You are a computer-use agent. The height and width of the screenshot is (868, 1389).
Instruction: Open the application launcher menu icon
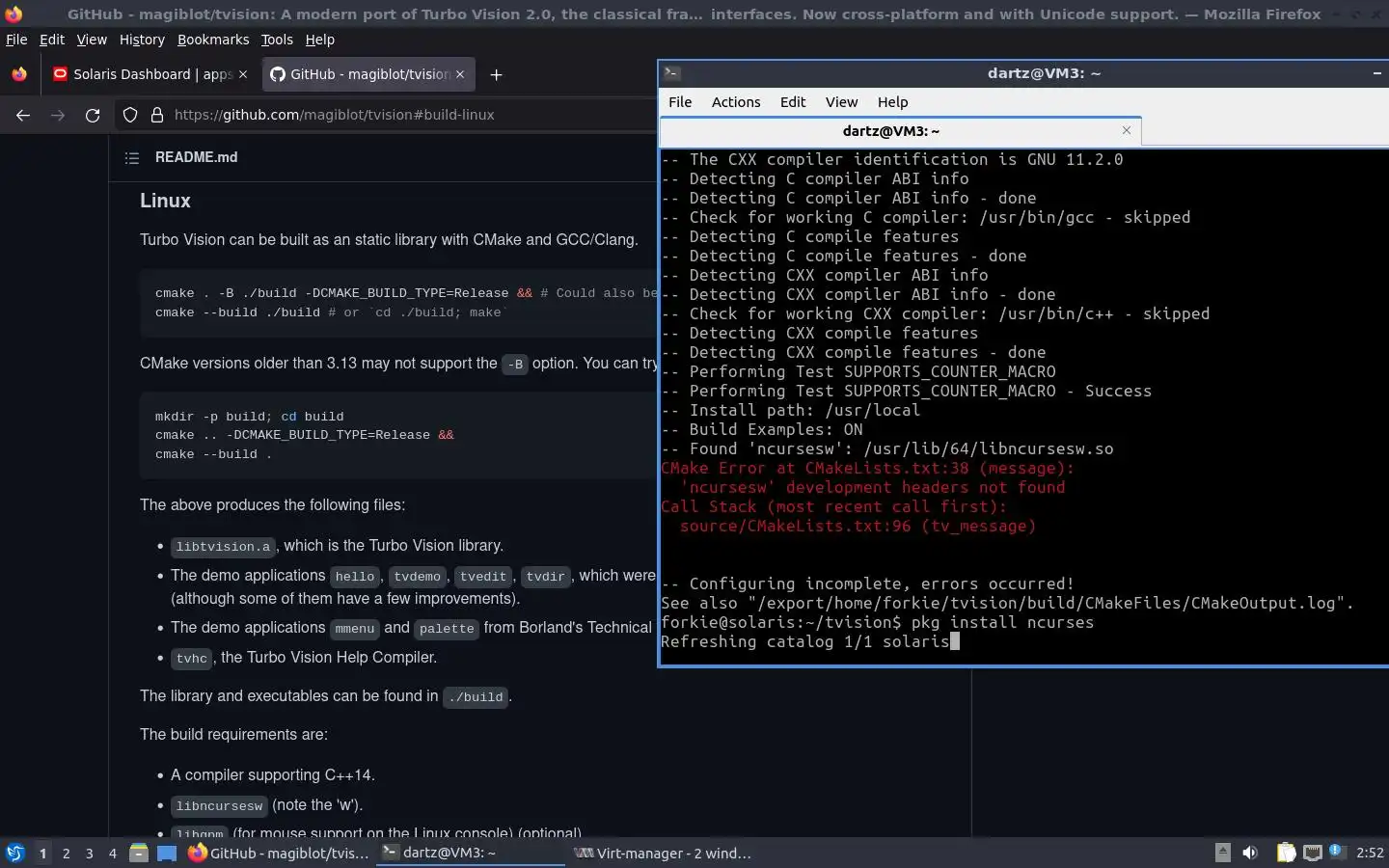[15, 853]
